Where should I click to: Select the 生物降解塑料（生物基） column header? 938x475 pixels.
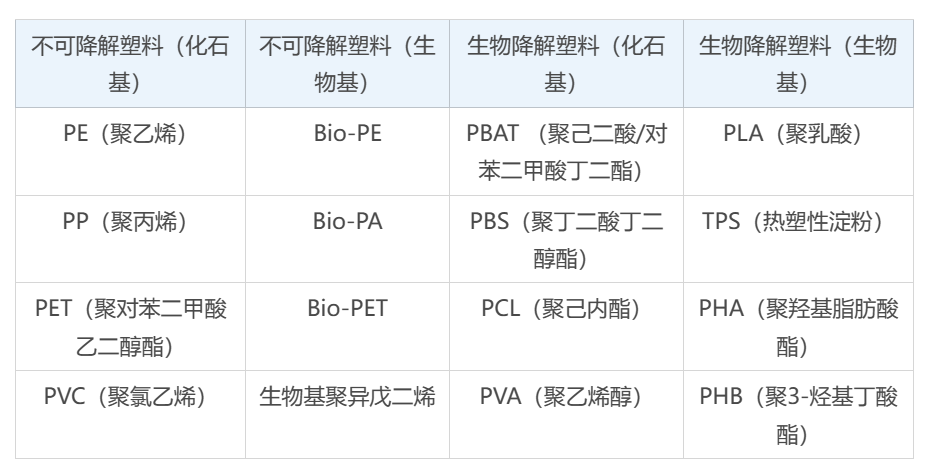tap(797, 63)
